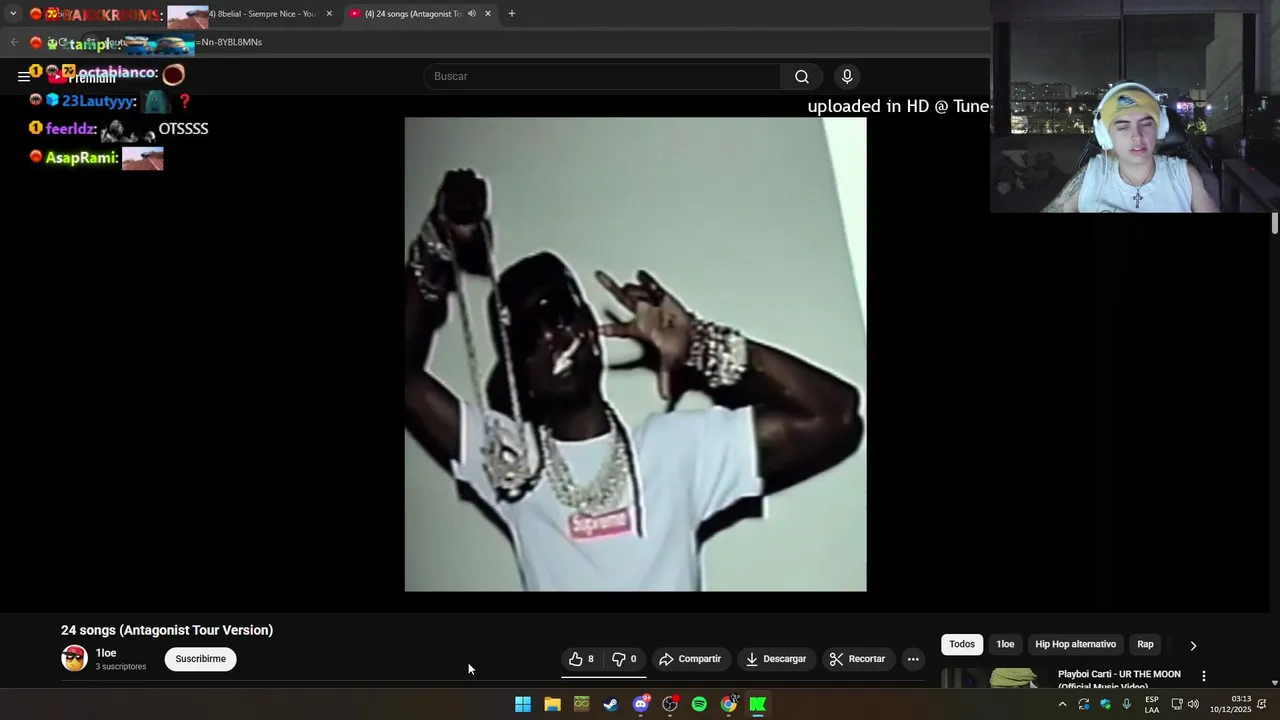Open Discord from taskbar
Viewport: 1280px width, 720px height.
click(x=641, y=704)
